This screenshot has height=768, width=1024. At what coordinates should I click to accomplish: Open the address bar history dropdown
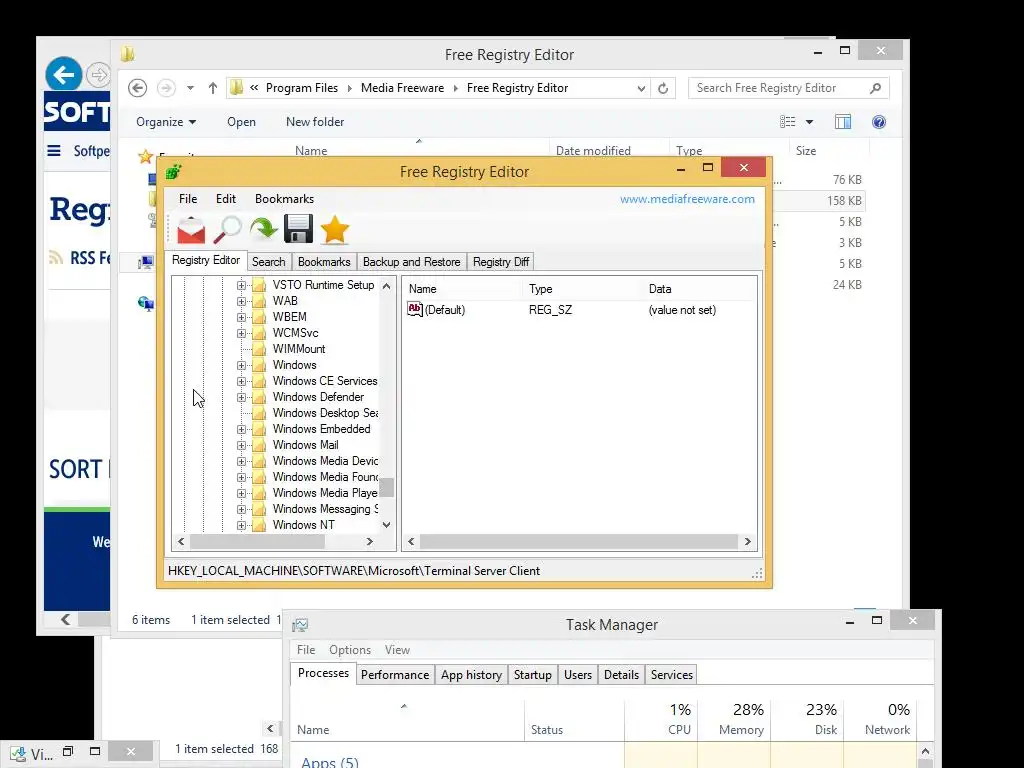coord(641,88)
